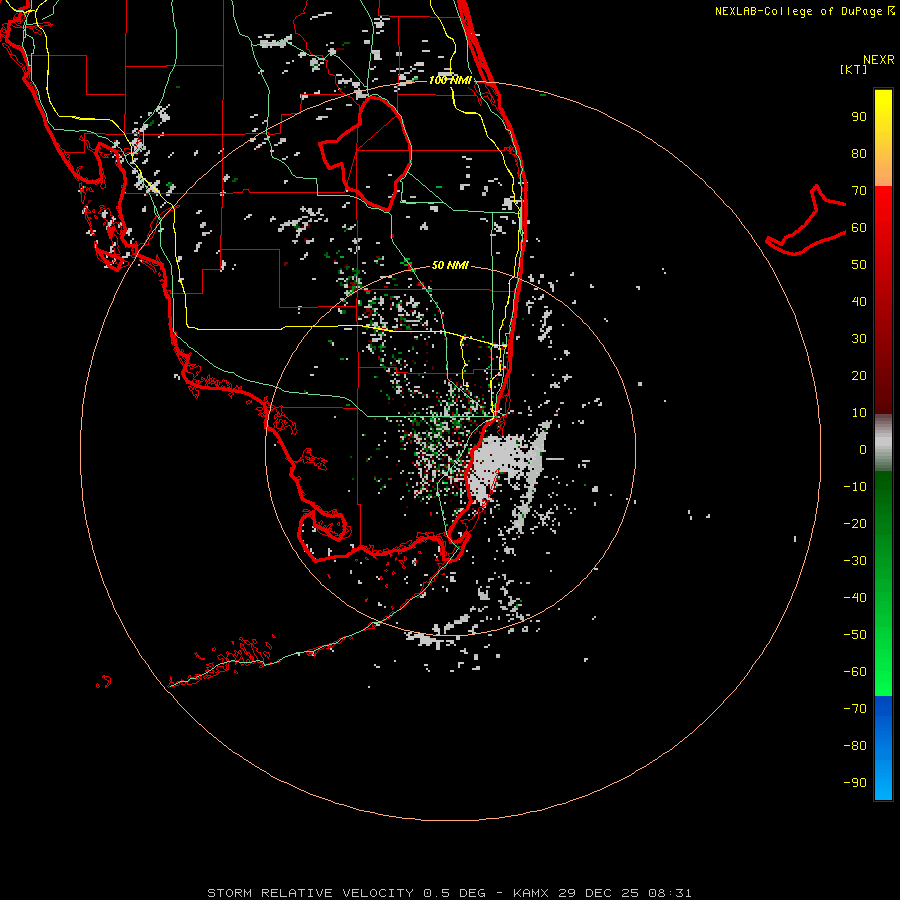Viewport: 900px width, 900px height.
Task: Click the -10 knot scale value
Action: pyautogui.click(x=855, y=487)
